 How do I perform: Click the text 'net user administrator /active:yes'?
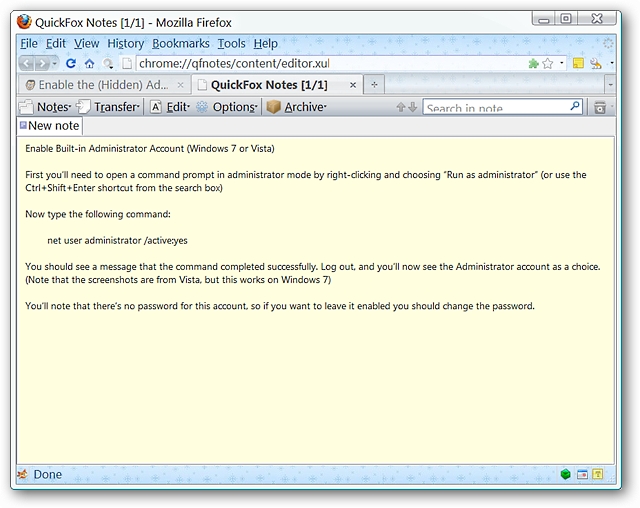118,240
